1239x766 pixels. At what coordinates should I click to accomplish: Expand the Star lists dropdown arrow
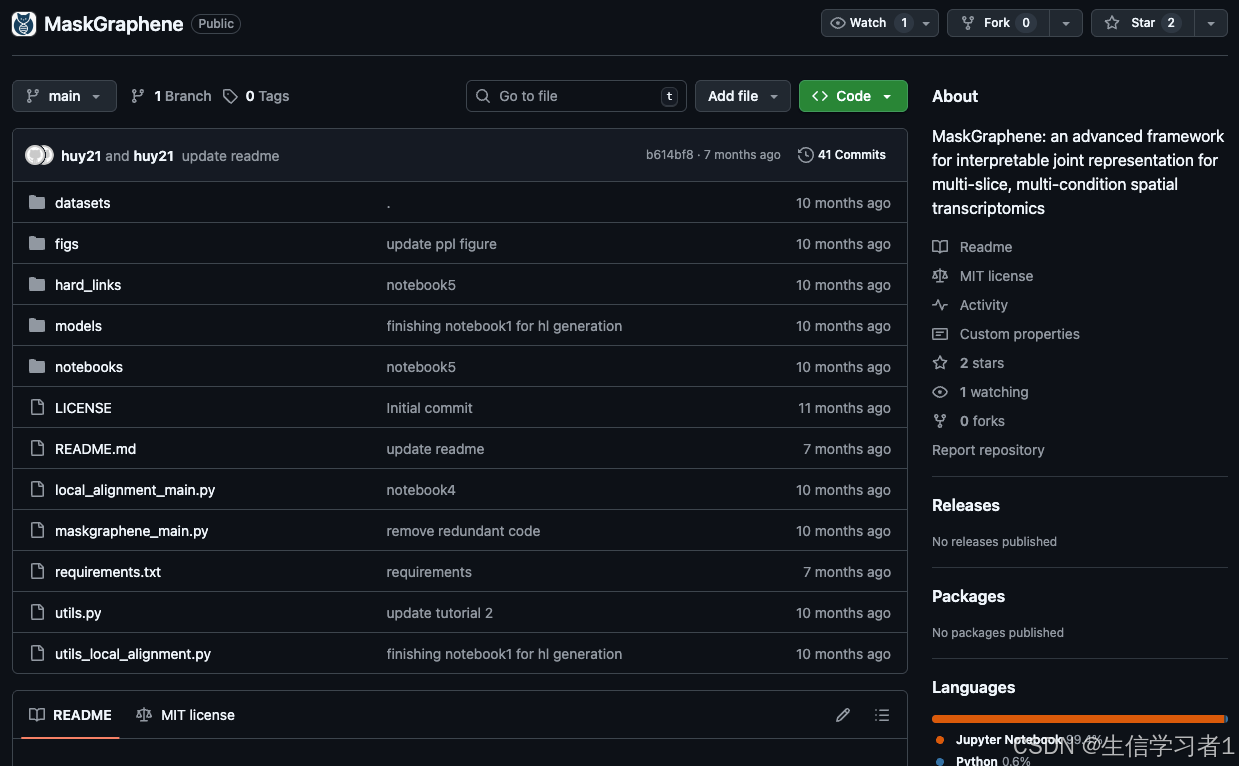coord(1211,23)
